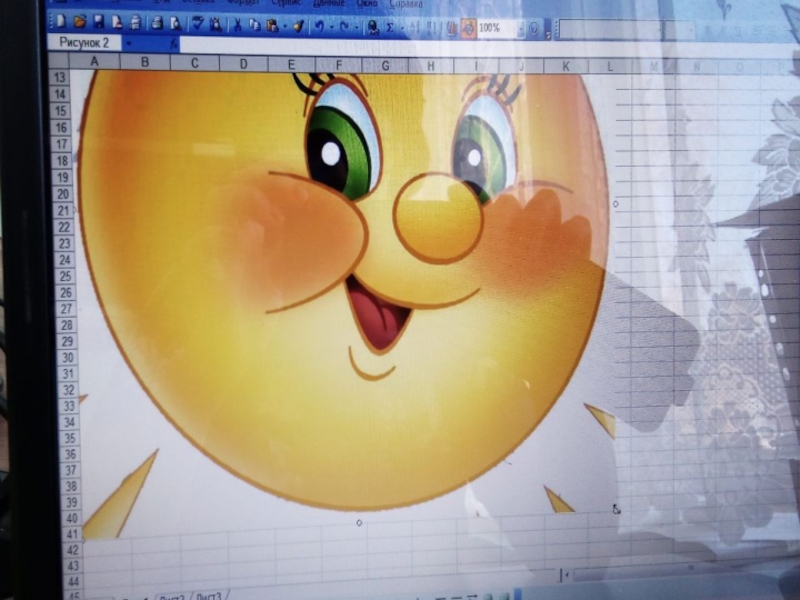Open the zoom 100% dropdown arrow

(x=520, y=30)
